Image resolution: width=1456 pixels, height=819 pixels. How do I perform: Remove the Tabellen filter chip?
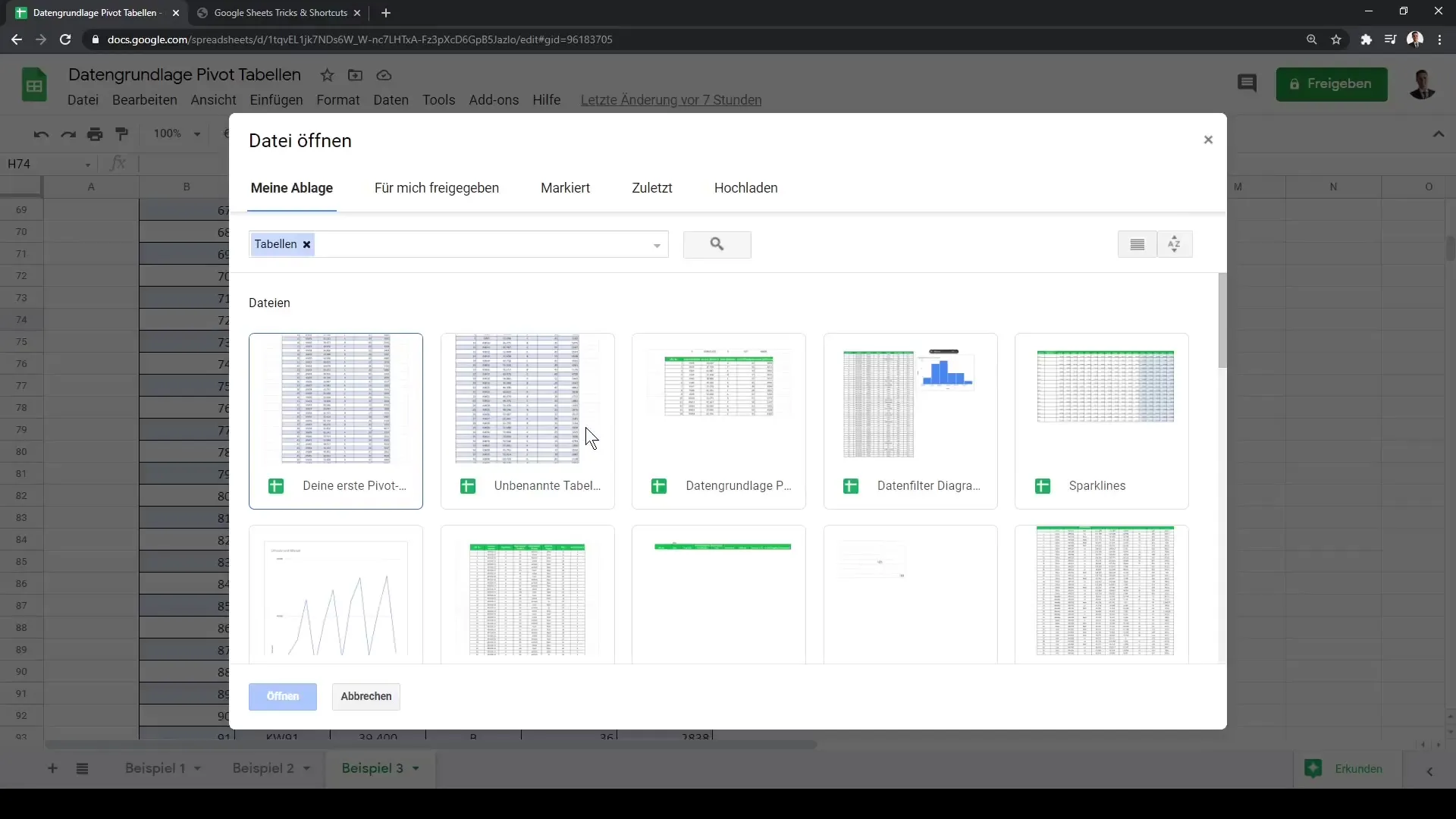pyautogui.click(x=307, y=244)
